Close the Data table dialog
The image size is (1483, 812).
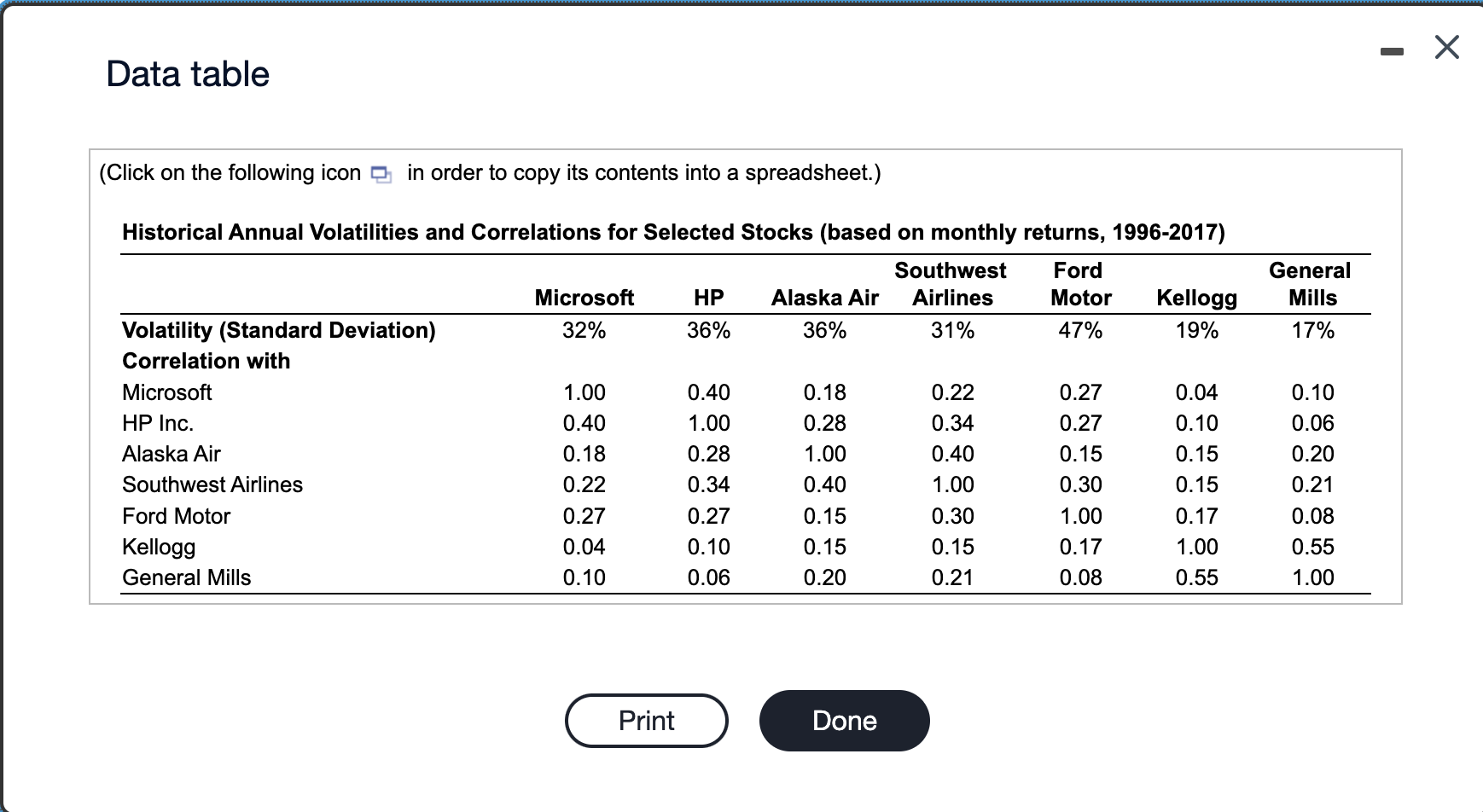(1446, 47)
